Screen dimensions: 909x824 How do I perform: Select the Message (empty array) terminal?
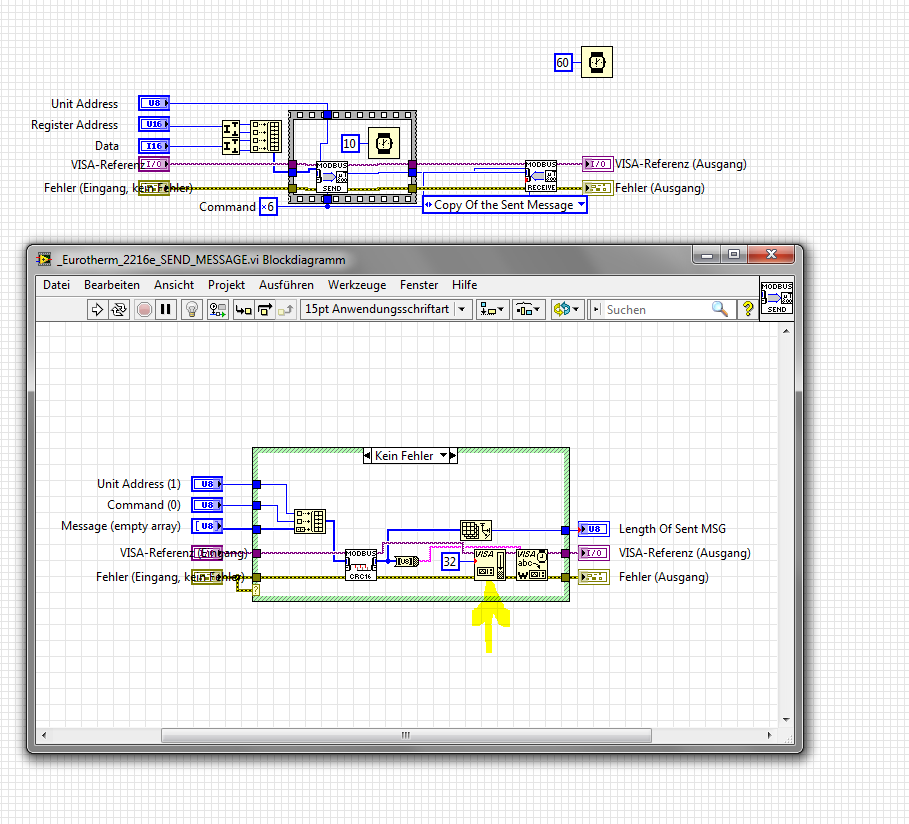(x=207, y=526)
